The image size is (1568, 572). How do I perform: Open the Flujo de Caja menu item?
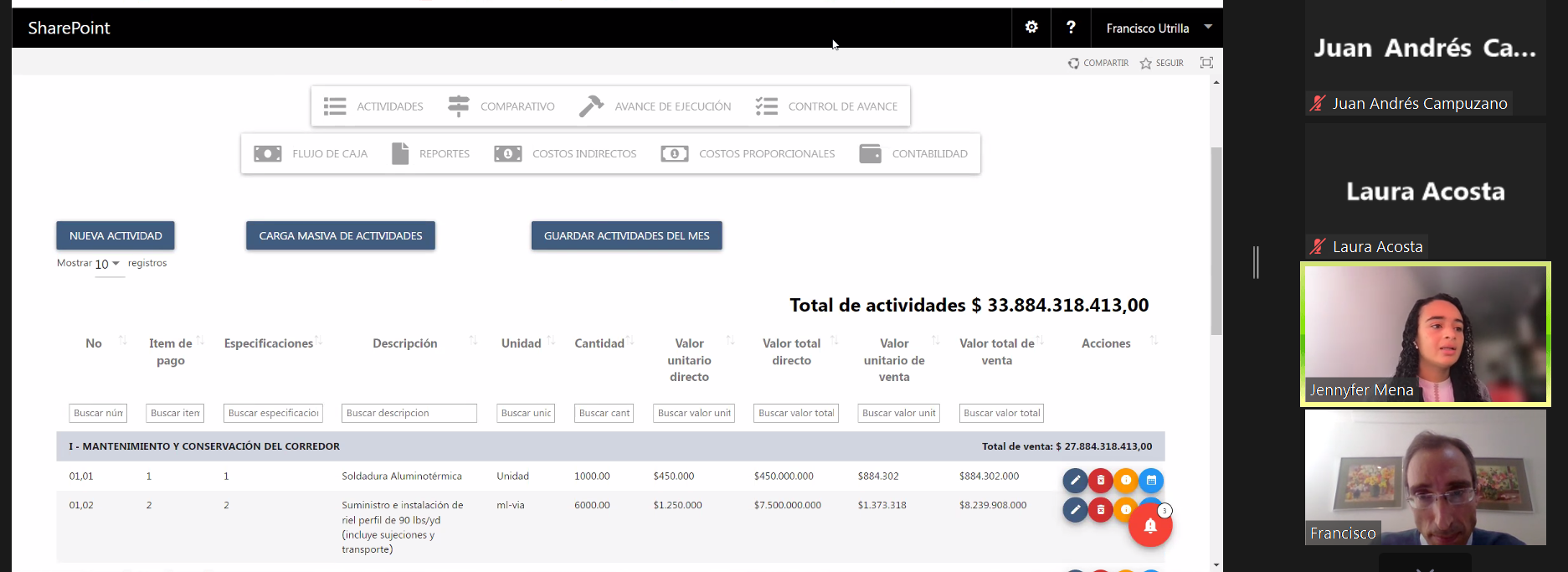pos(311,153)
